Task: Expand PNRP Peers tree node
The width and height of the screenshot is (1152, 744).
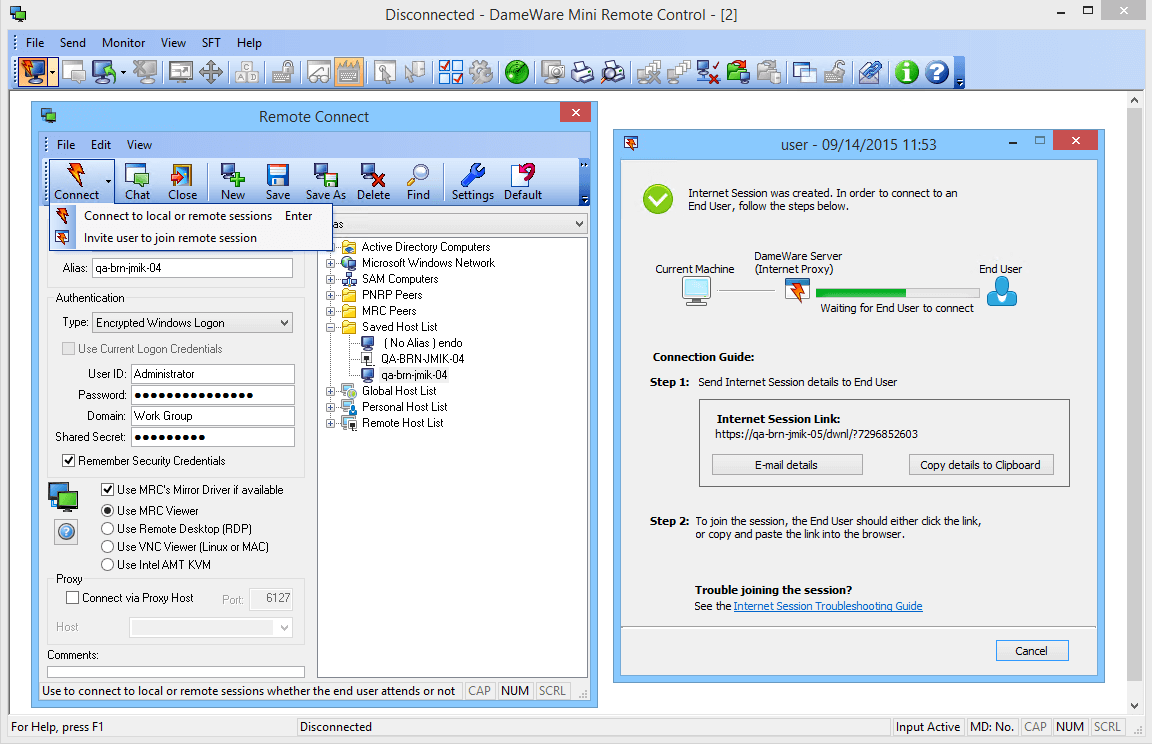Action: coord(331,295)
